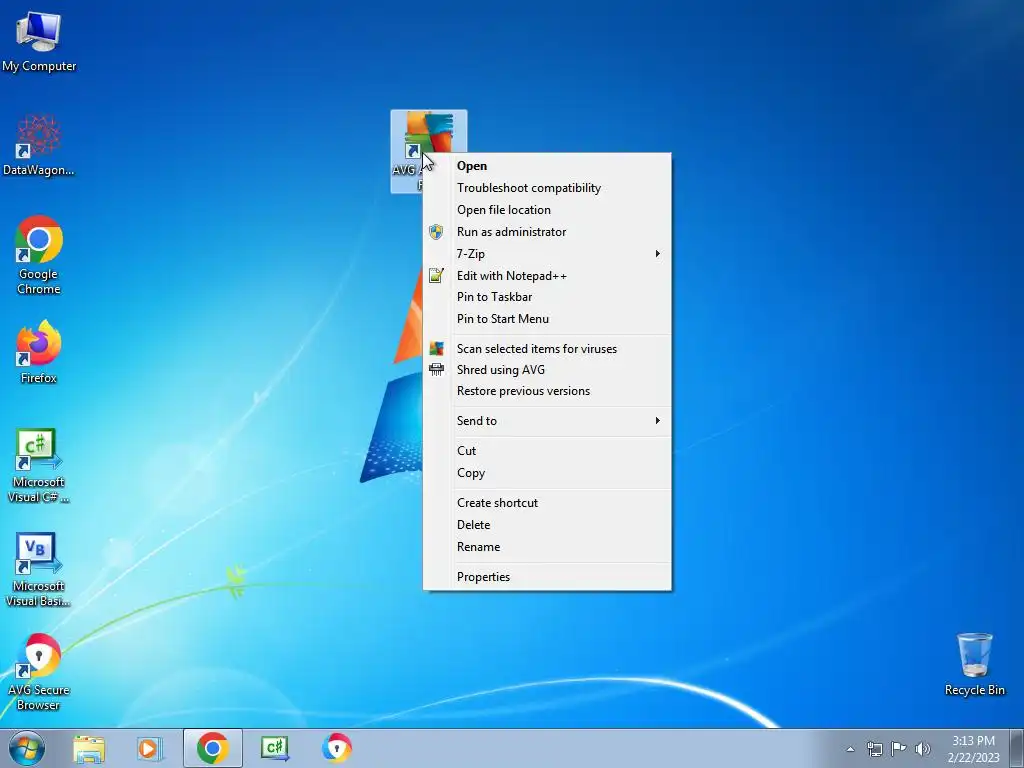
Task: Select the DataWagon desktop shortcut
Action: 39,145
